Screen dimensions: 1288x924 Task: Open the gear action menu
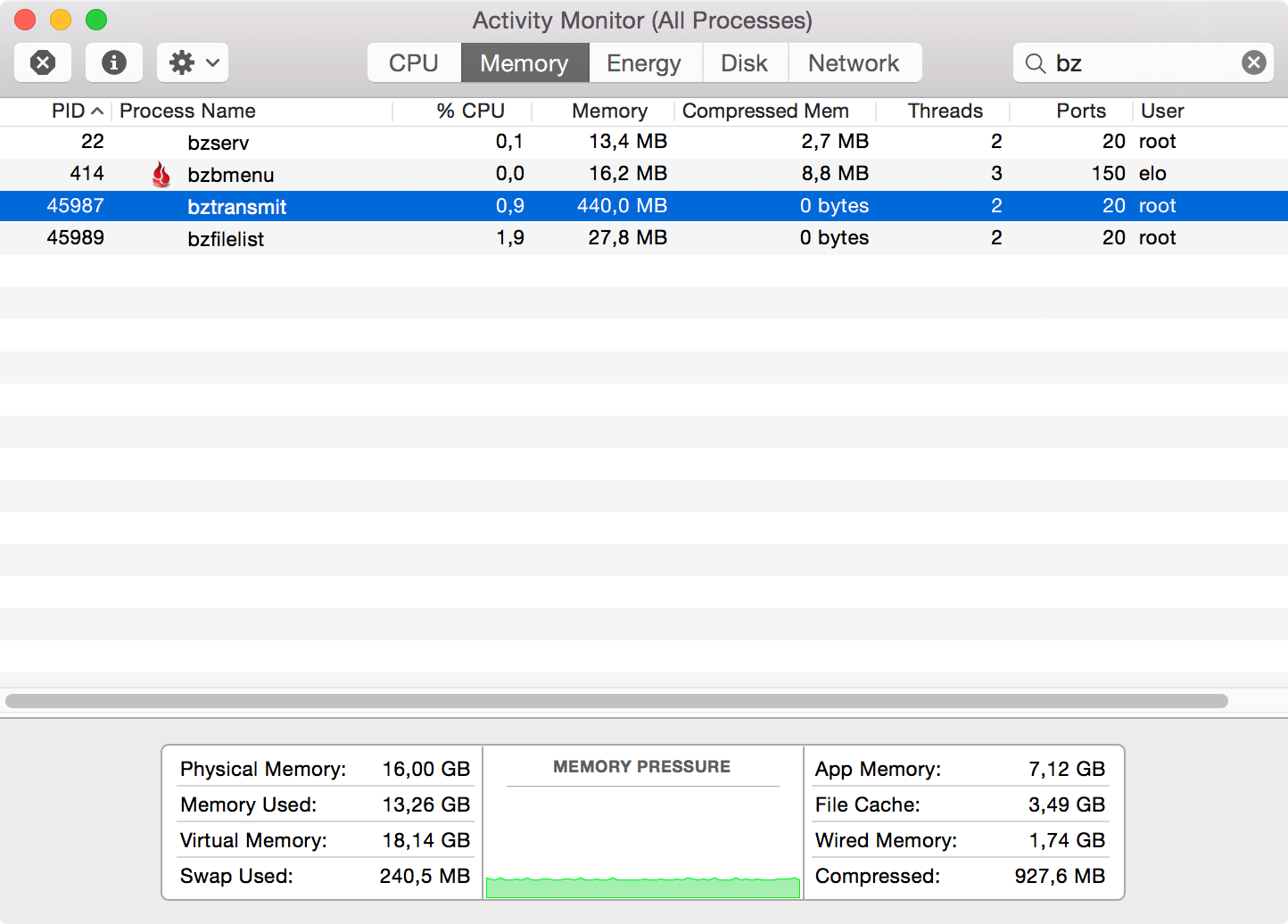(x=193, y=62)
